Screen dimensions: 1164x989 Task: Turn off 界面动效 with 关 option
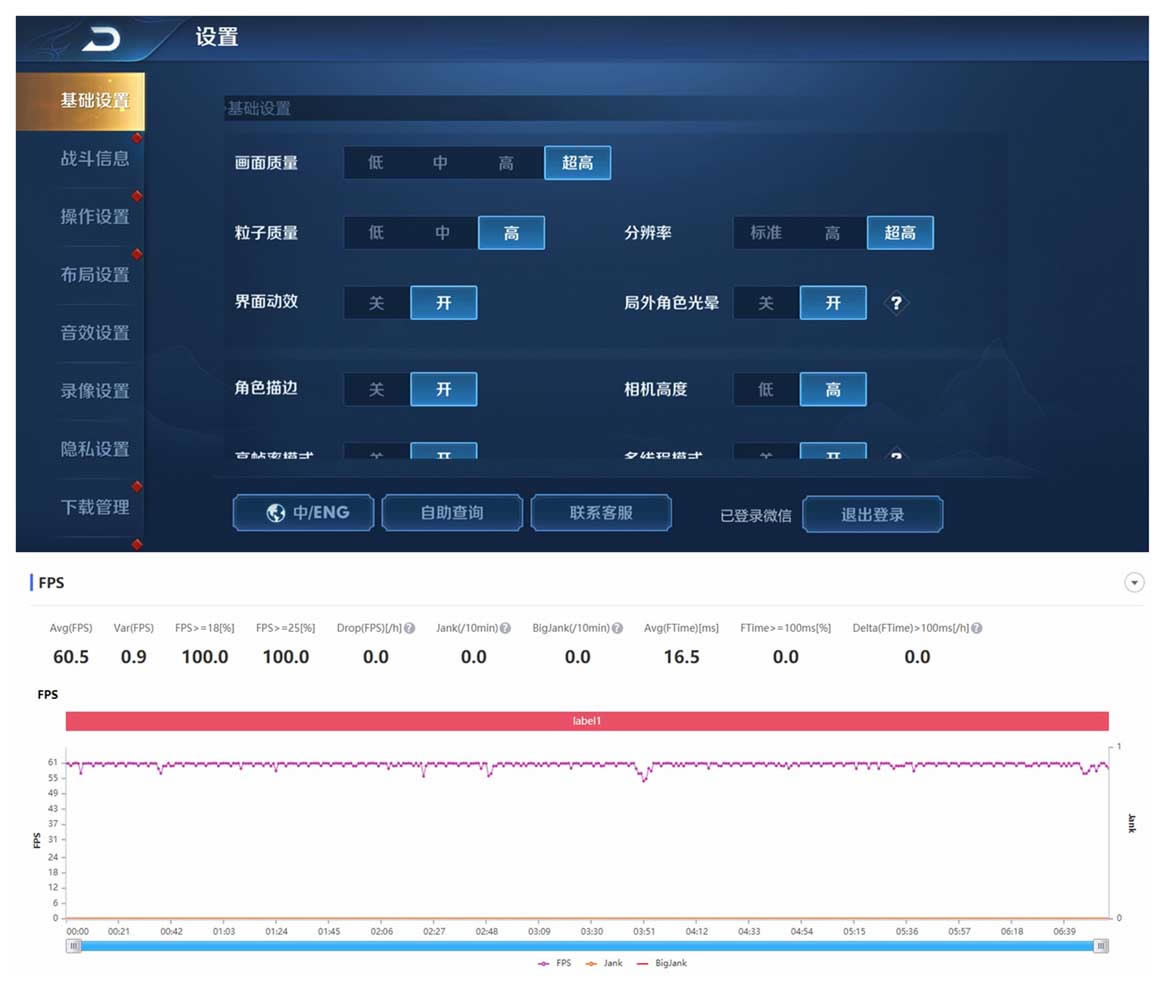coord(376,303)
